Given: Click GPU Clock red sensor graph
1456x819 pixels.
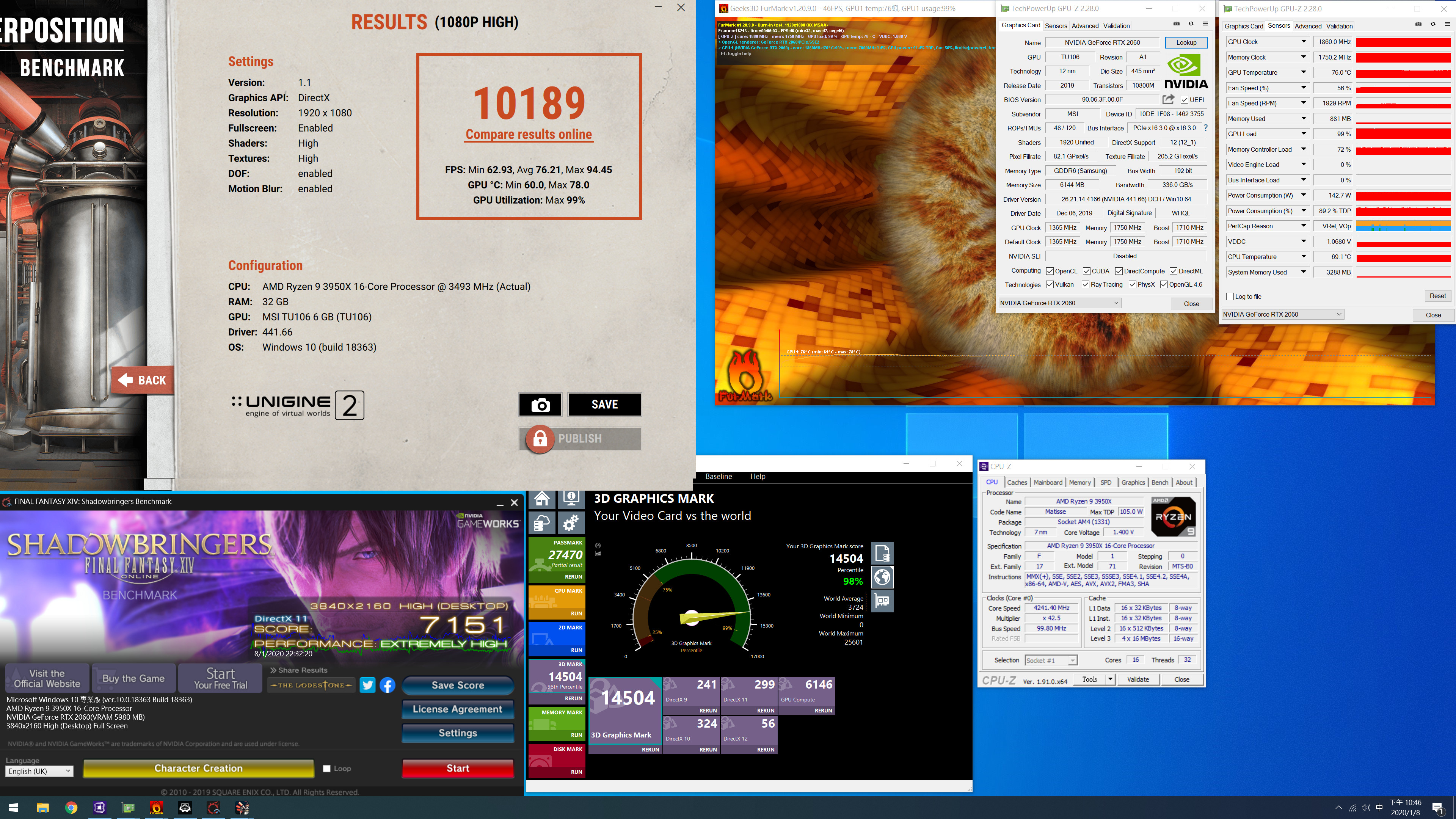Looking at the screenshot, I should pos(1403,42).
